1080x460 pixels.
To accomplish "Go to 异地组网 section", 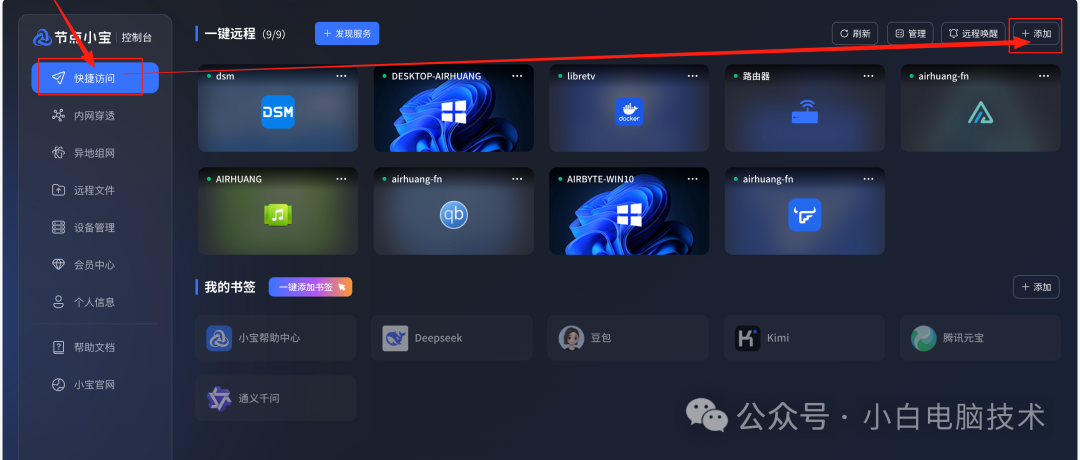I will tap(95, 153).
